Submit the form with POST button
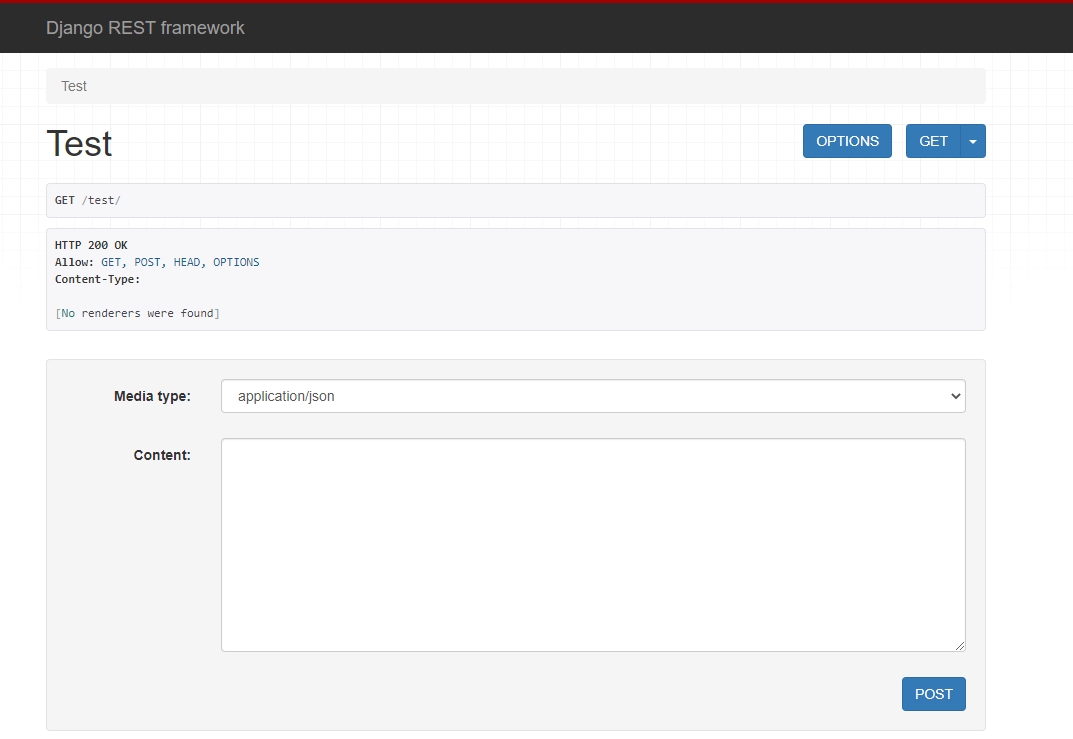This screenshot has width=1073, height=739. [933, 694]
